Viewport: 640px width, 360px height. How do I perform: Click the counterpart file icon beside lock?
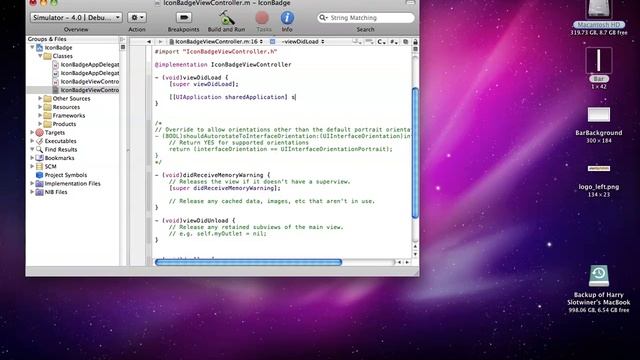[406, 42]
